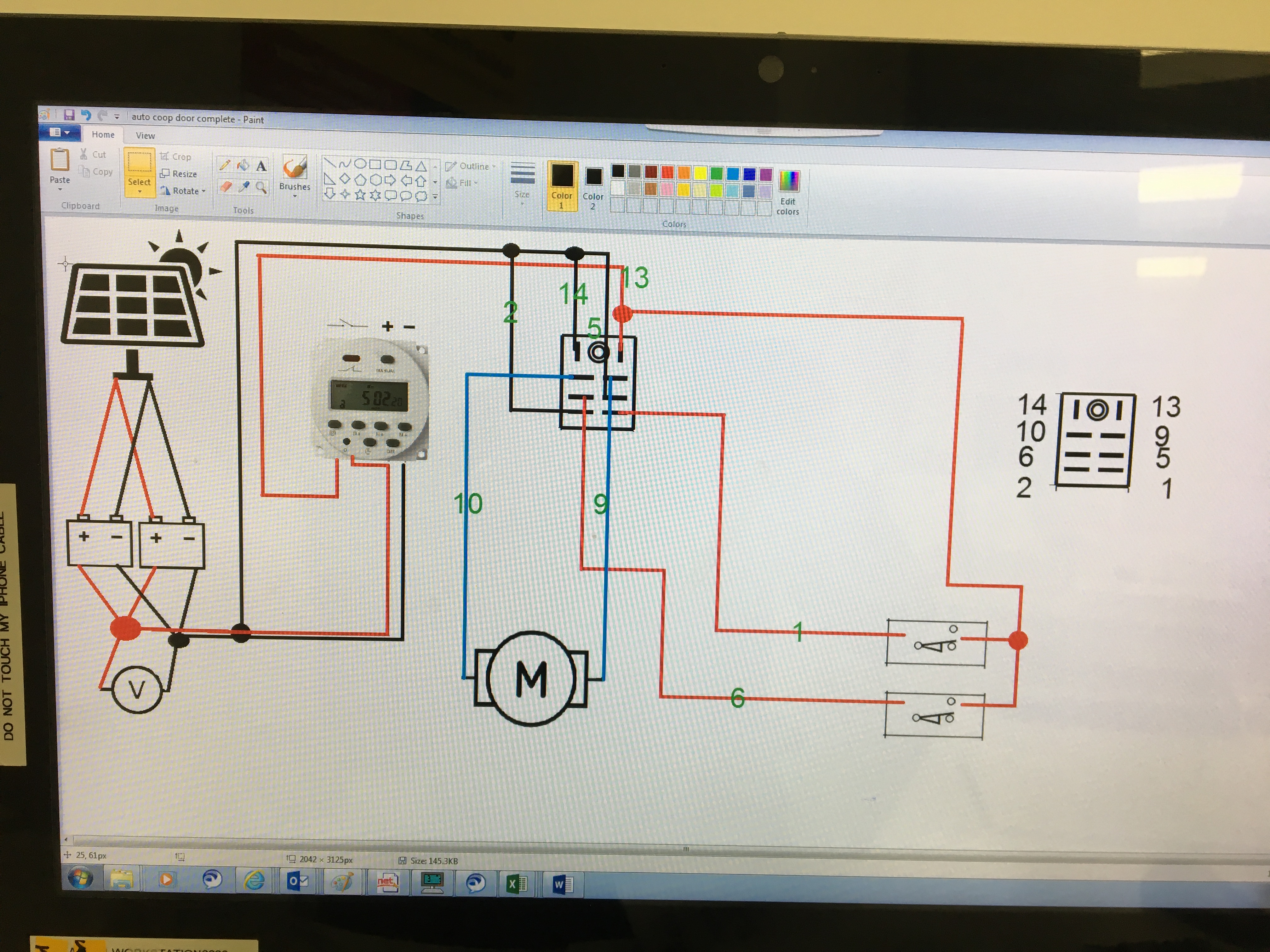Expand the Brushes dropdown arrow
The height and width of the screenshot is (952, 1270).
coord(295,197)
